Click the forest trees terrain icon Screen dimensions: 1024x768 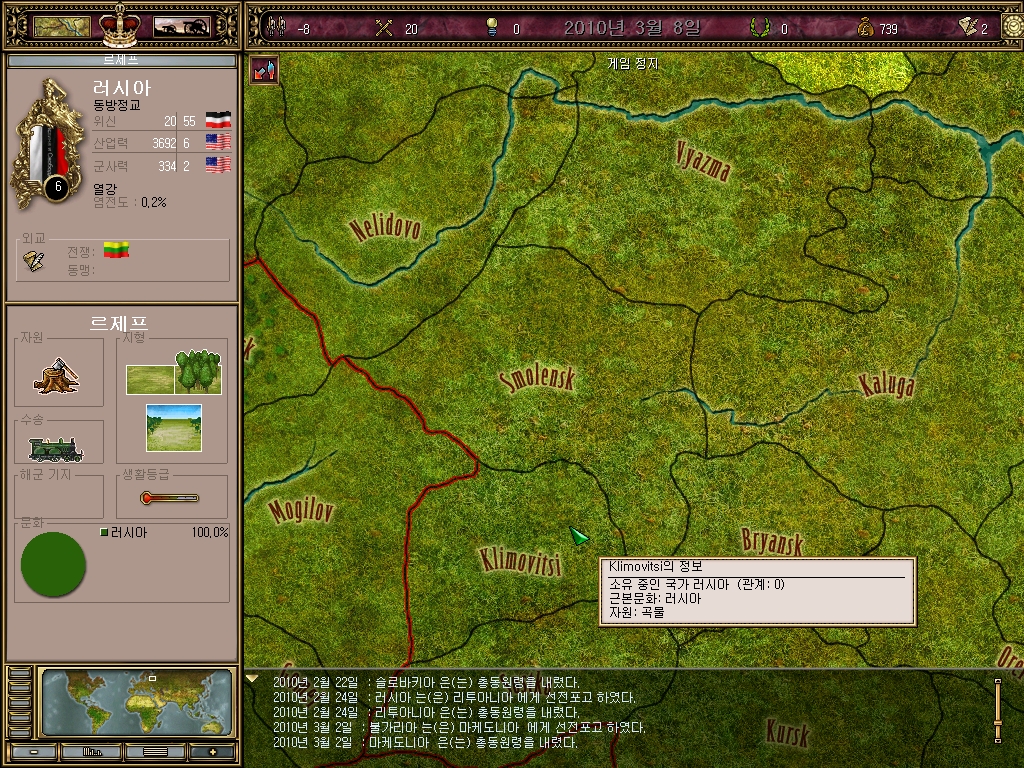click(x=198, y=372)
